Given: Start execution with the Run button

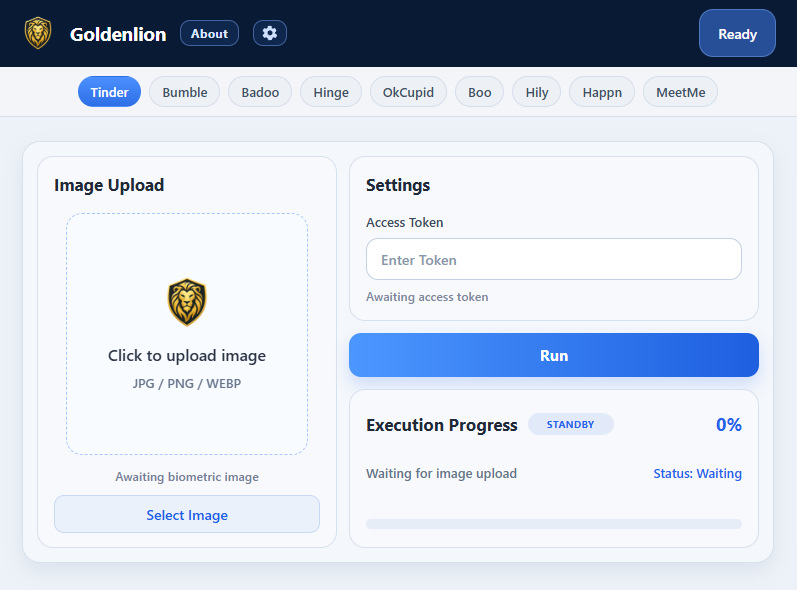Looking at the screenshot, I should (x=554, y=355).
